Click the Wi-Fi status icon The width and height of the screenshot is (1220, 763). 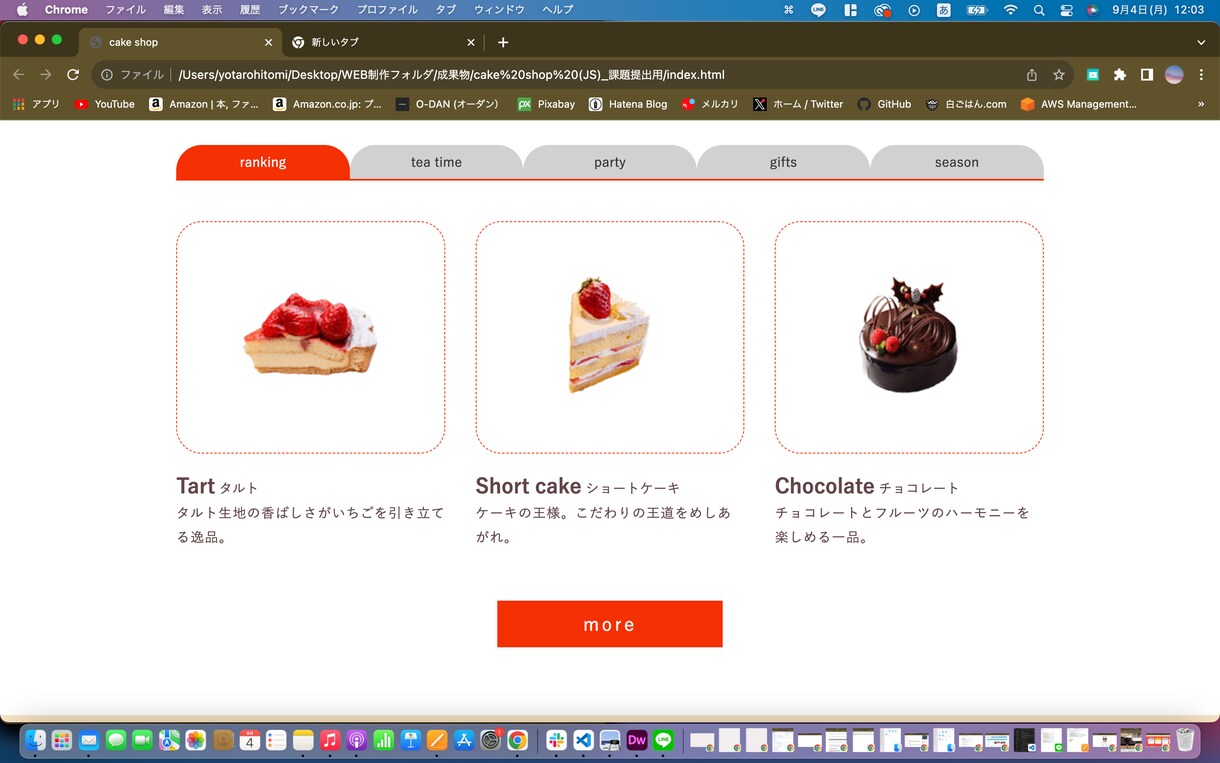pos(1011,10)
